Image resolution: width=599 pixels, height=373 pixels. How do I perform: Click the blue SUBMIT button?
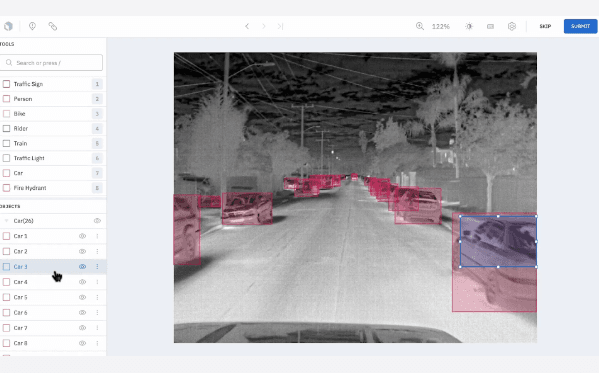(x=580, y=26)
